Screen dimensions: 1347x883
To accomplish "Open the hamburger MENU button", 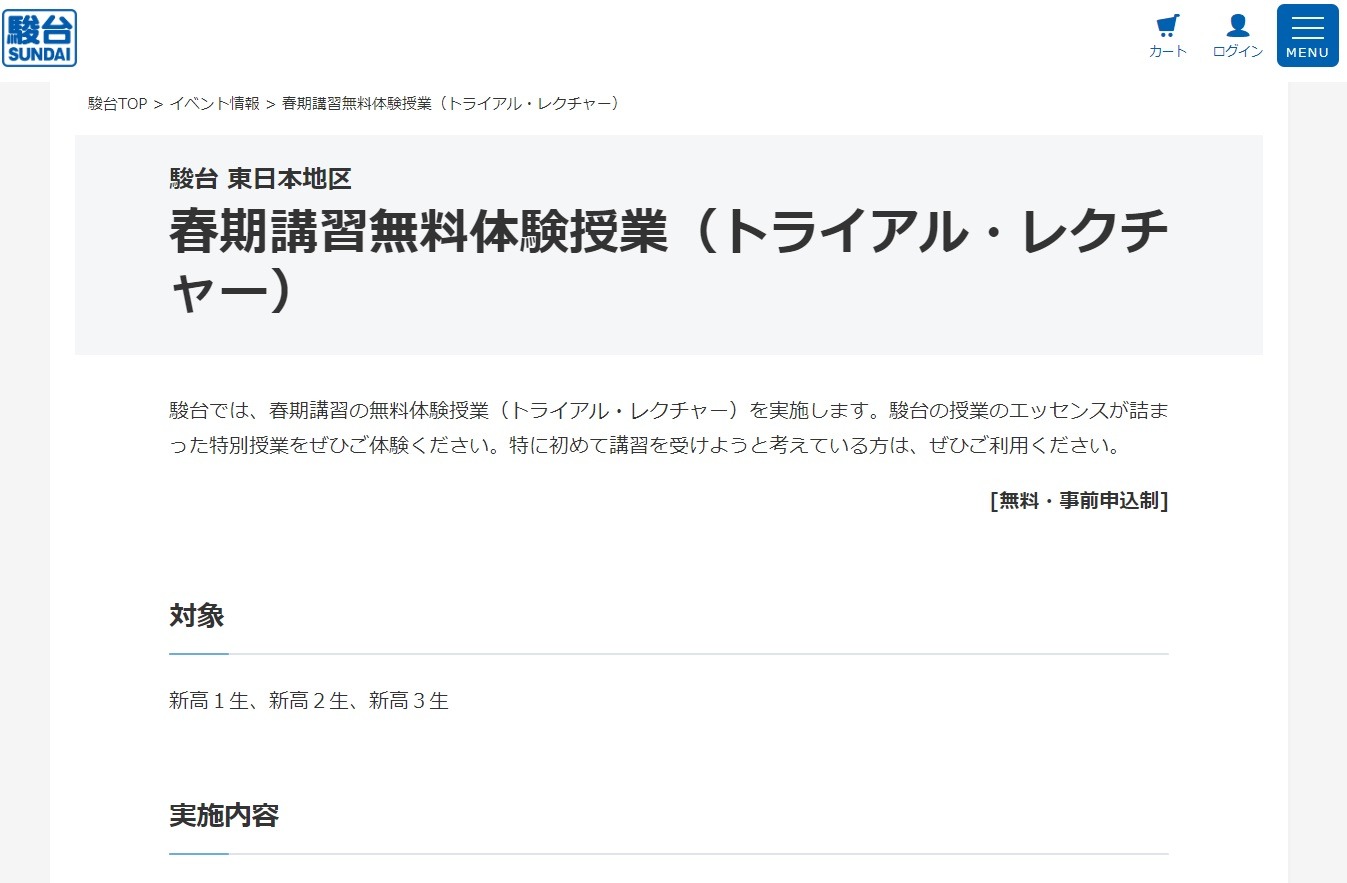I will click(1307, 36).
